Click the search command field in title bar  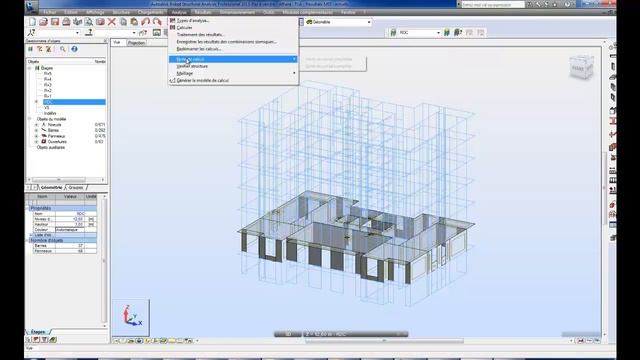tap(493, 4)
